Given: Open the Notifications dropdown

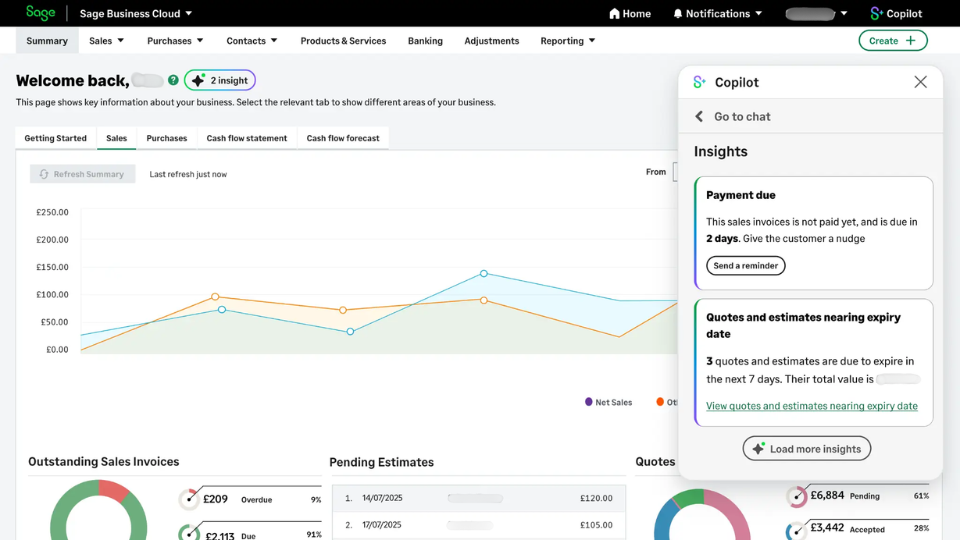Looking at the screenshot, I should click(x=718, y=13).
